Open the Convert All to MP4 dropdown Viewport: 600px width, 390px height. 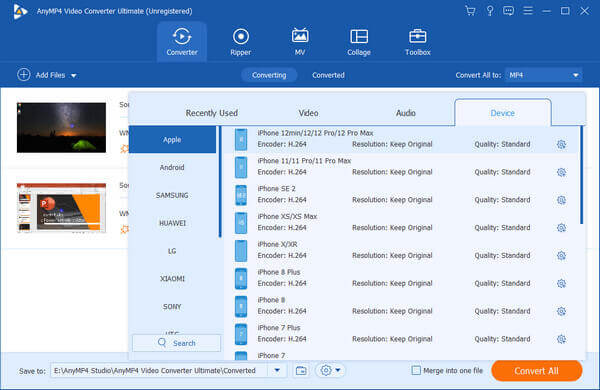(543, 75)
